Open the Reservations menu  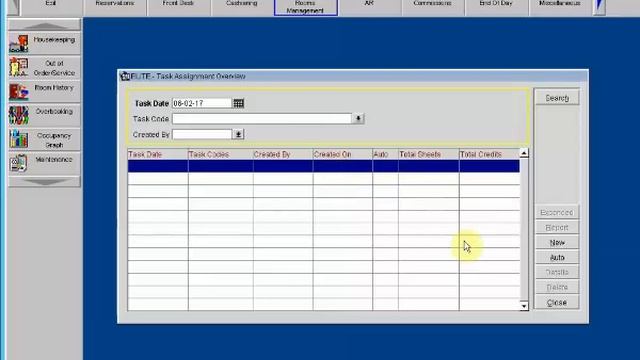tap(115, 7)
